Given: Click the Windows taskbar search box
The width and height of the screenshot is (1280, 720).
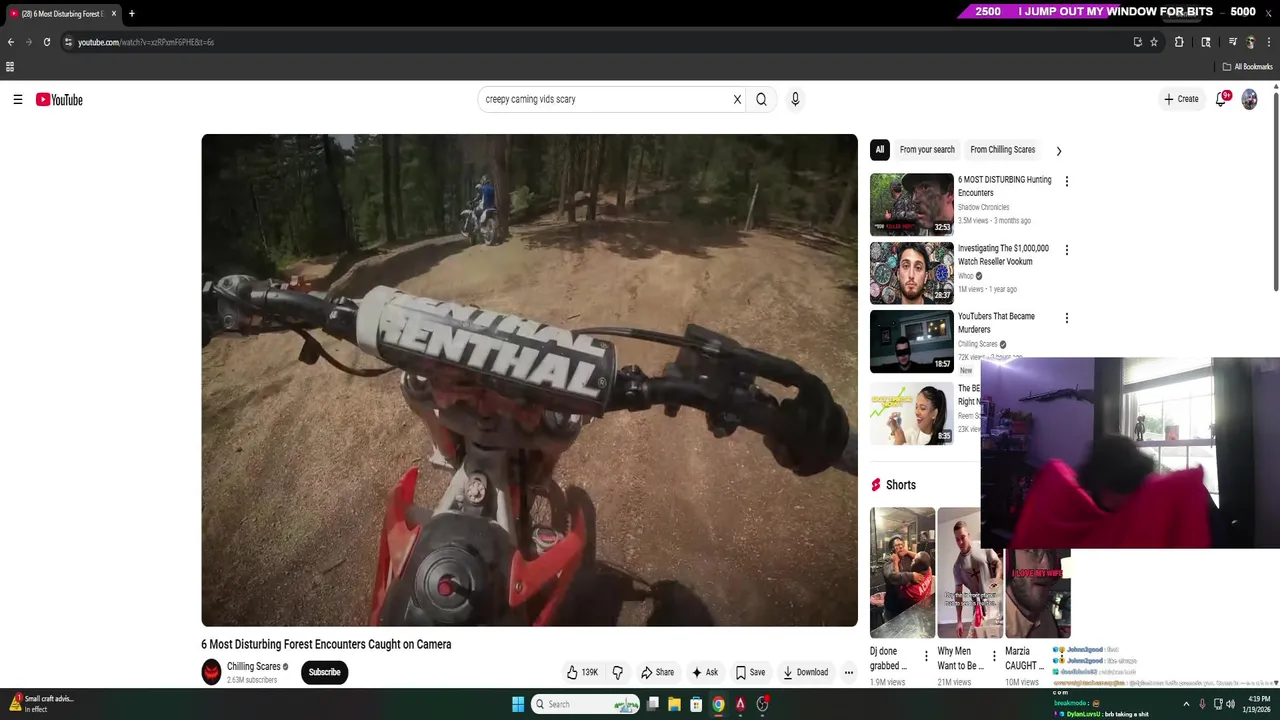Looking at the screenshot, I should click(585, 704).
